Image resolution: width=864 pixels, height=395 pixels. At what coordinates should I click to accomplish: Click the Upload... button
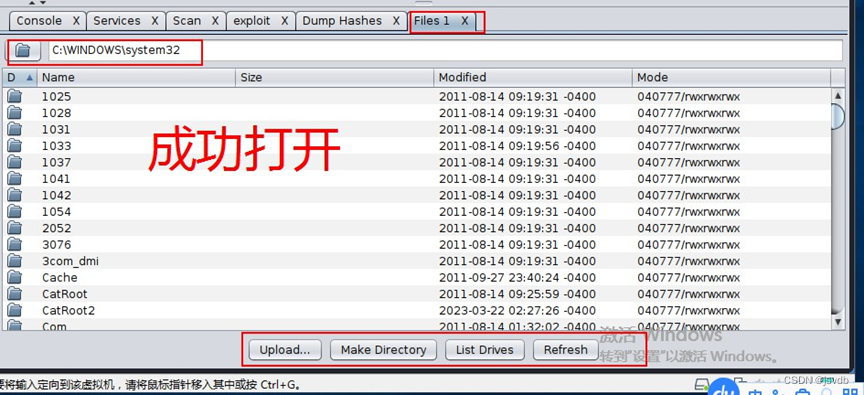(285, 350)
